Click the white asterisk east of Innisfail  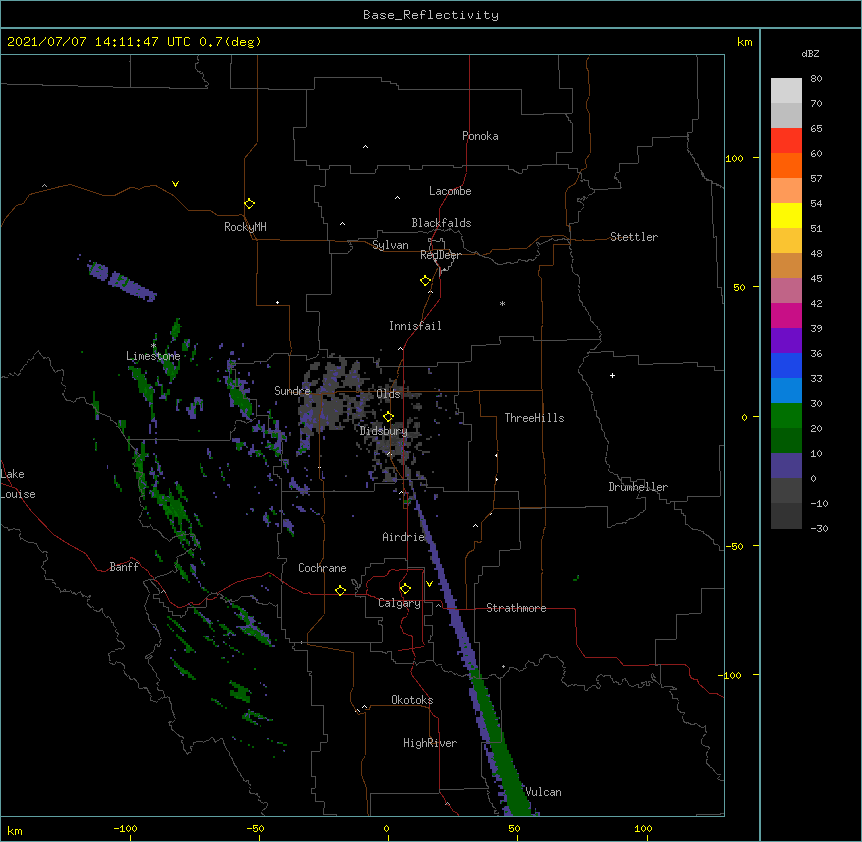[x=502, y=303]
